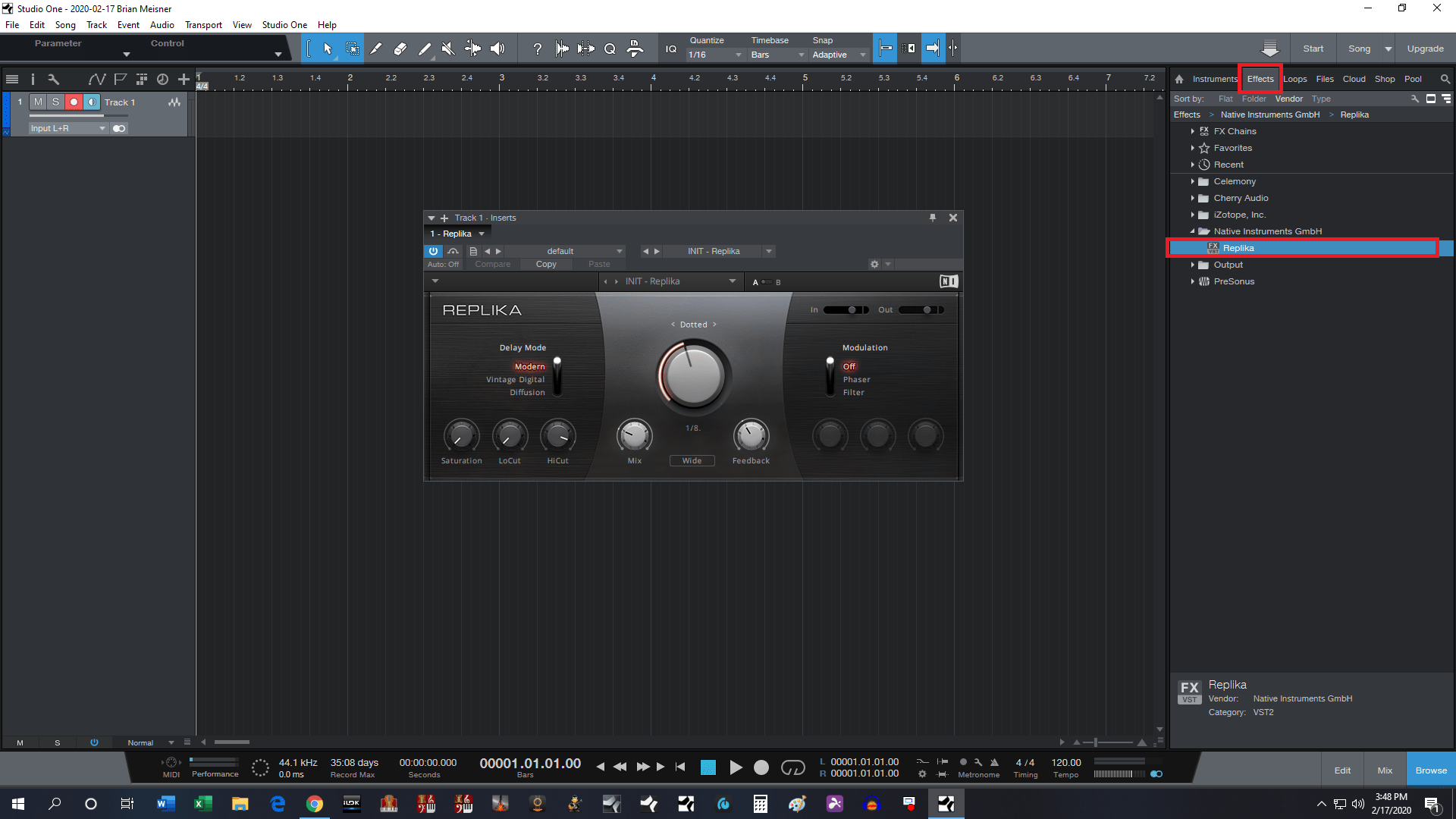Select the Paint tool
This screenshot has width=1456, height=819.
[x=424, y=48]
